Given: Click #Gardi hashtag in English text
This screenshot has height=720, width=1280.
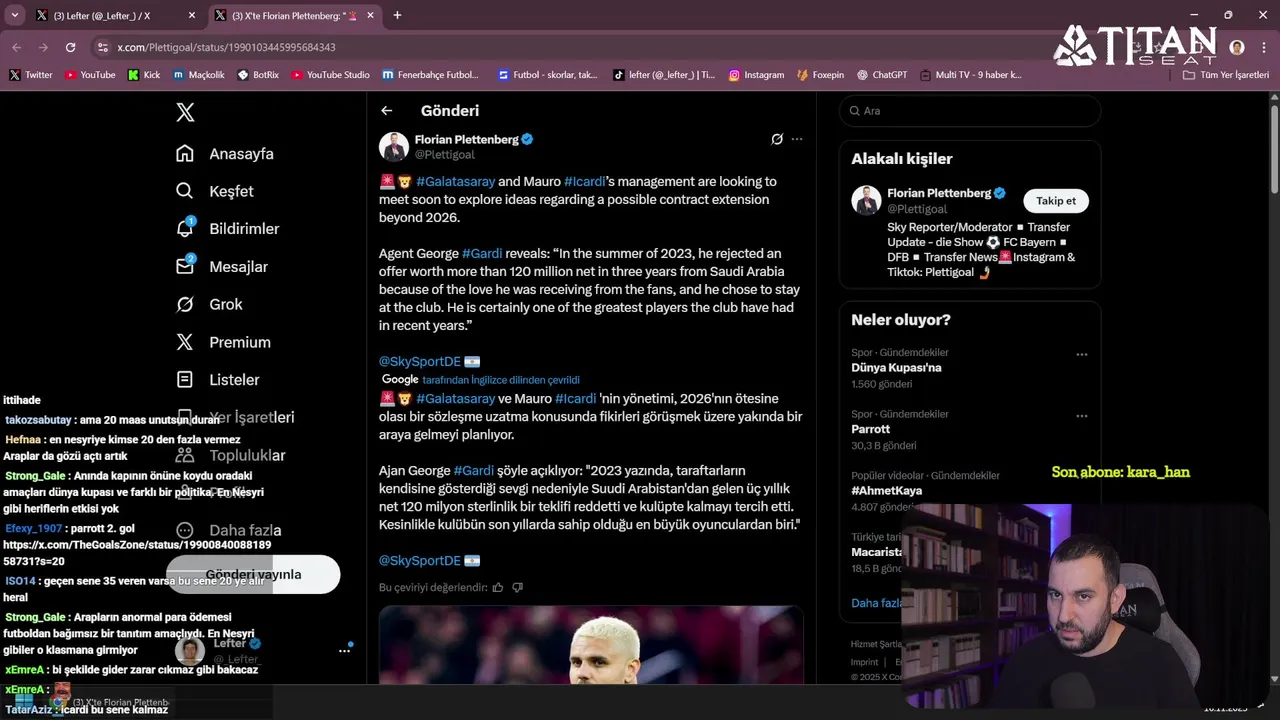Looking at the screenshot, I should (x=482, y=253).
